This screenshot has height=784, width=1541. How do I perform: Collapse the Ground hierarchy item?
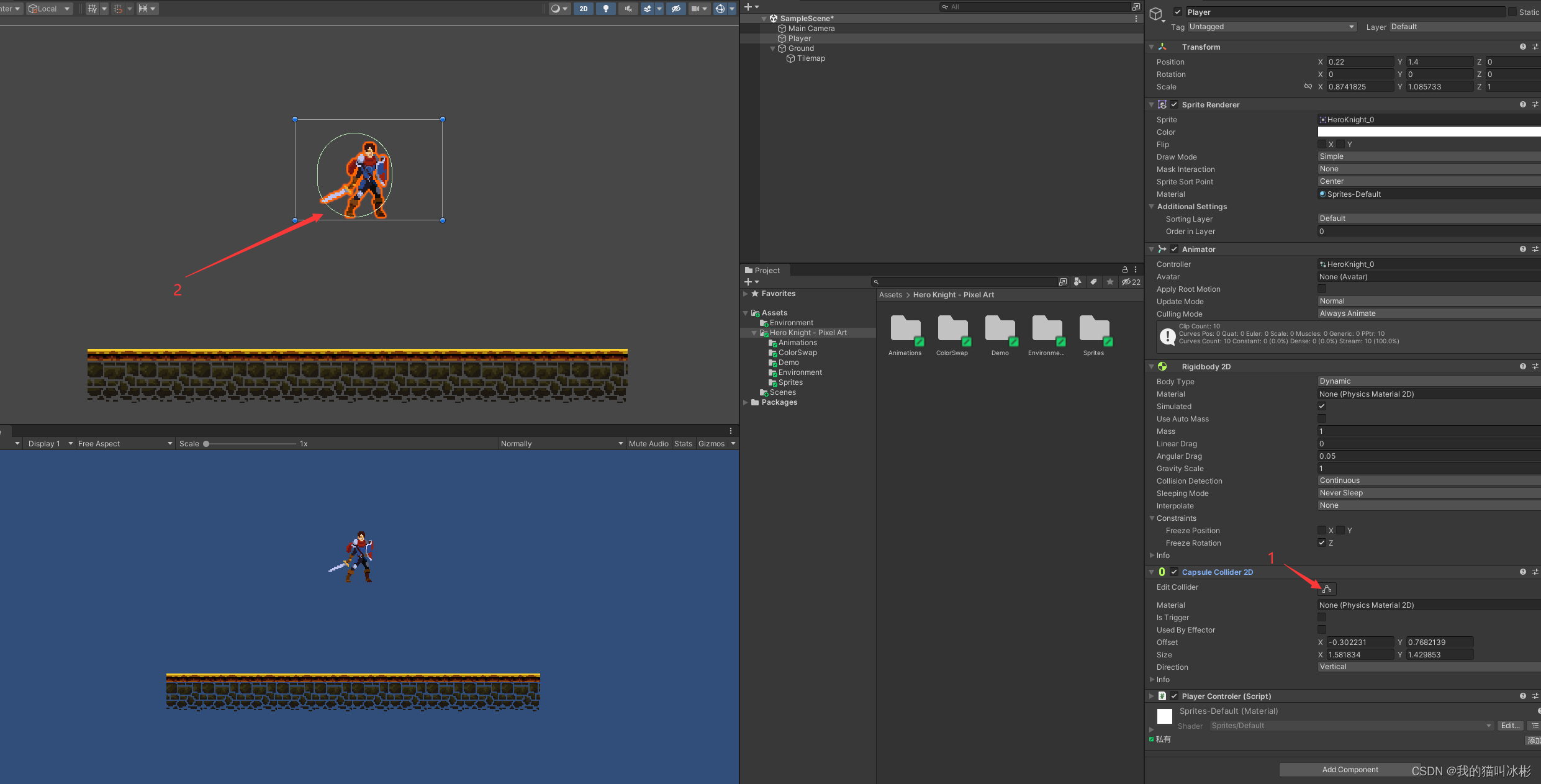[x=773, y=48]
